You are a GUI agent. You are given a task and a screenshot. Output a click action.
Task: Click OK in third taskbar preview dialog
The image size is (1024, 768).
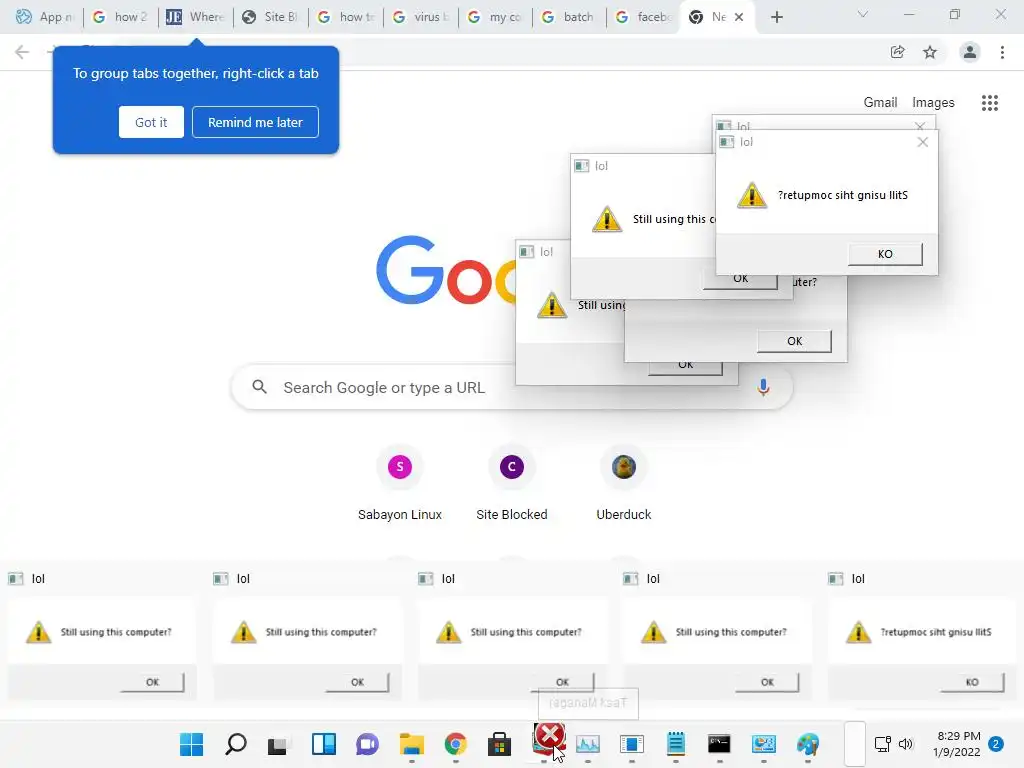562,682
